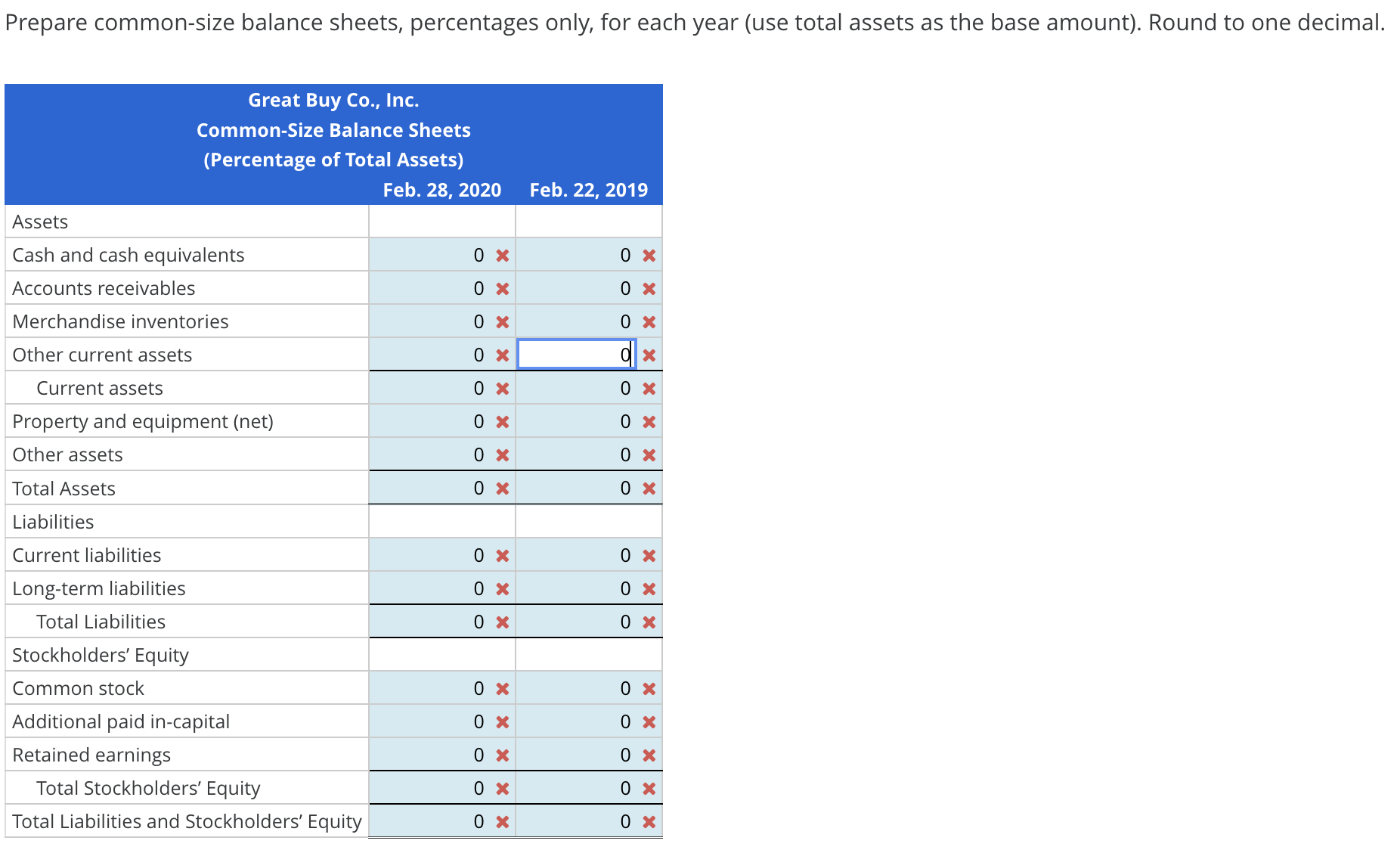This screenshot has height=850, width=1400.
Task: Select the 2019 Accounts receivables input
Action: 576,288
